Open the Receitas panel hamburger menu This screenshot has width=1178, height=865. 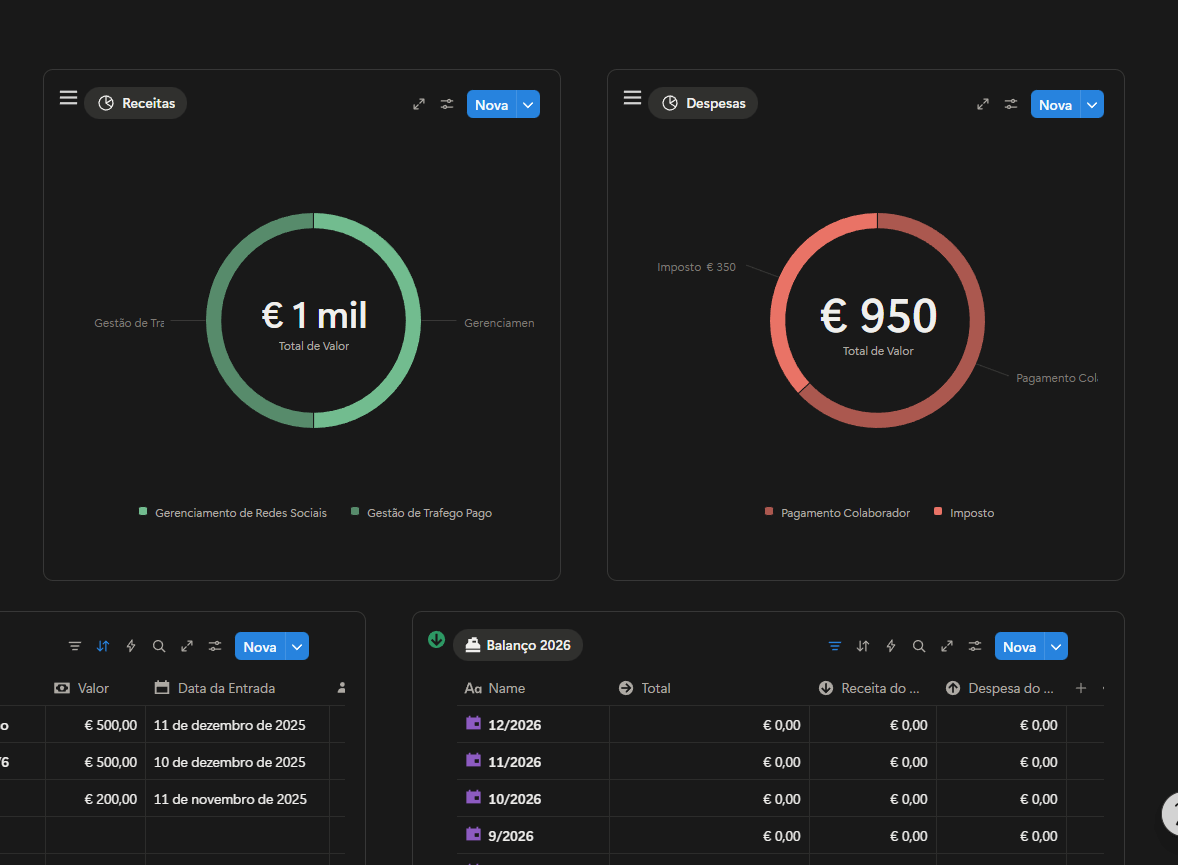pos(68,98)
